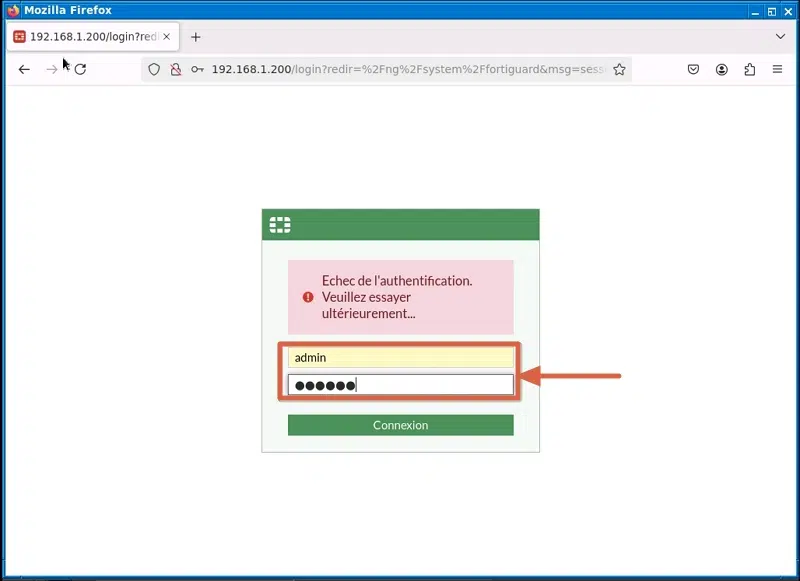
Task: Open the Firefox account menu
Action: [721, 69]
